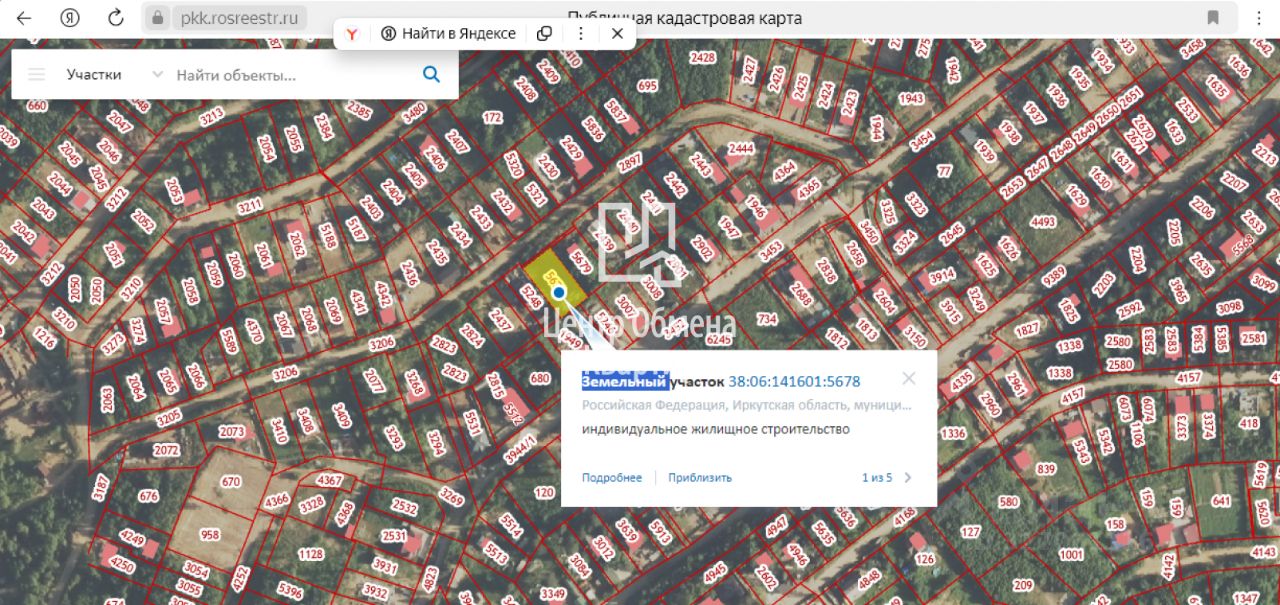The width and height of the screenshot is (1280, 605).
Task: Select parcel labeled 1943 on the map
Action: click(x=911, y=98)
